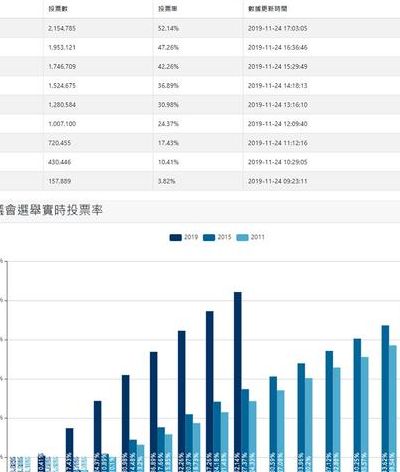Select timestamp 2019-11-24 15:29:49
Screen dimensions: 400x472
[277, 67]
